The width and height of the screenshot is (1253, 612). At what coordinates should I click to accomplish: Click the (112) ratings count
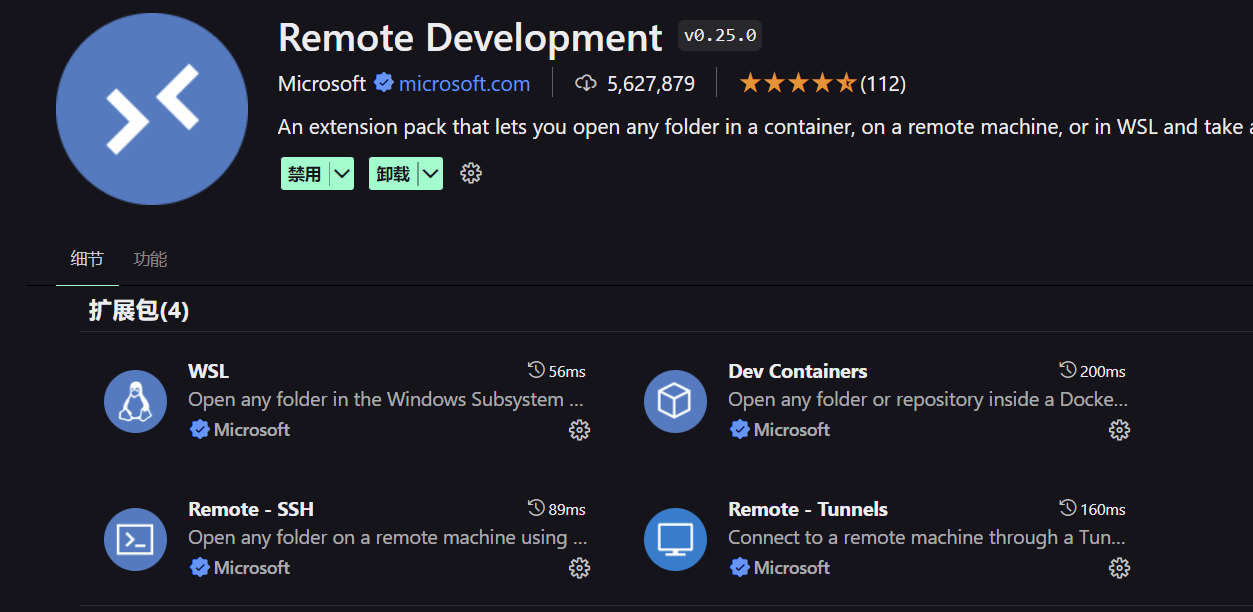tap(883, 84)
